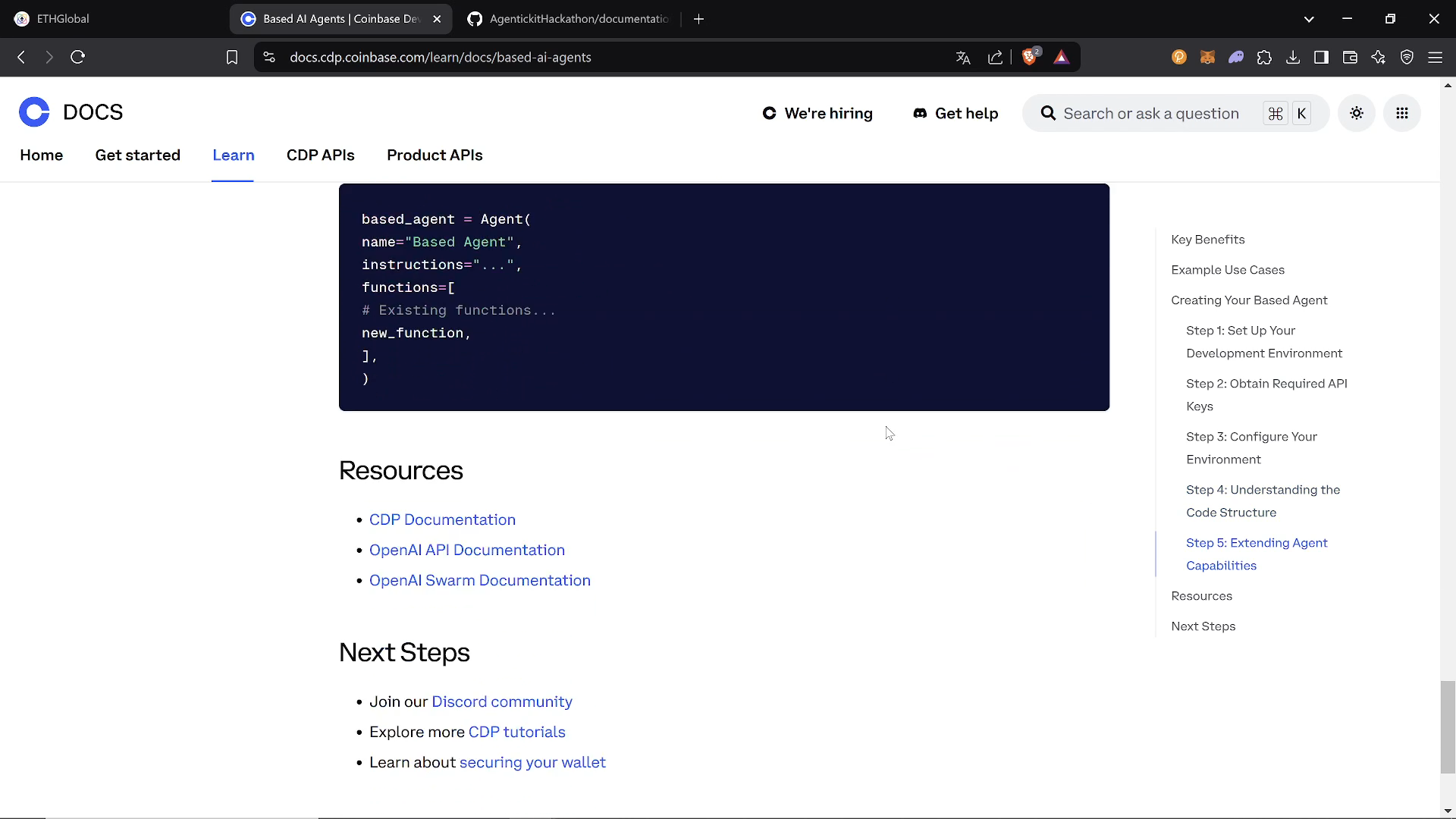Open the OpenAI API Documentation link

pyautogui.click(x=467, y=550)
